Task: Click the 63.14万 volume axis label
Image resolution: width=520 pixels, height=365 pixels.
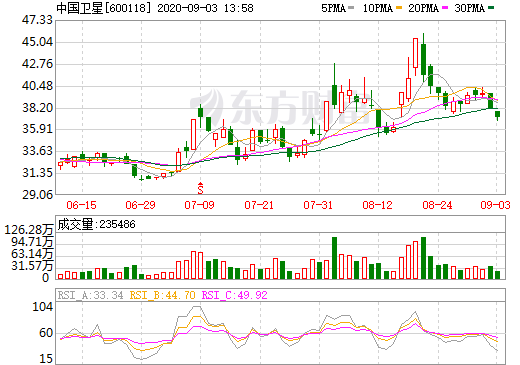Action: [32, 254]
